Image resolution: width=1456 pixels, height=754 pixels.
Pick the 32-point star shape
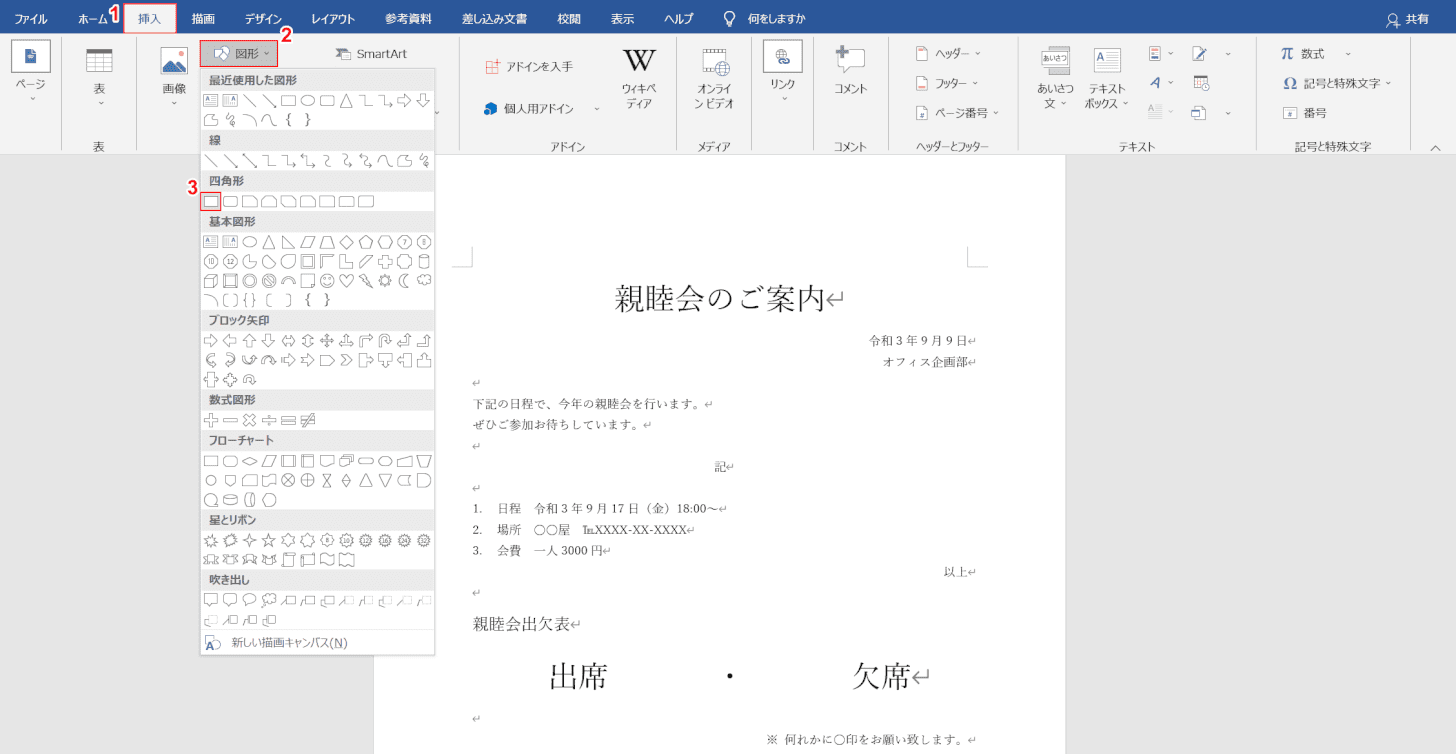(424, 540)
